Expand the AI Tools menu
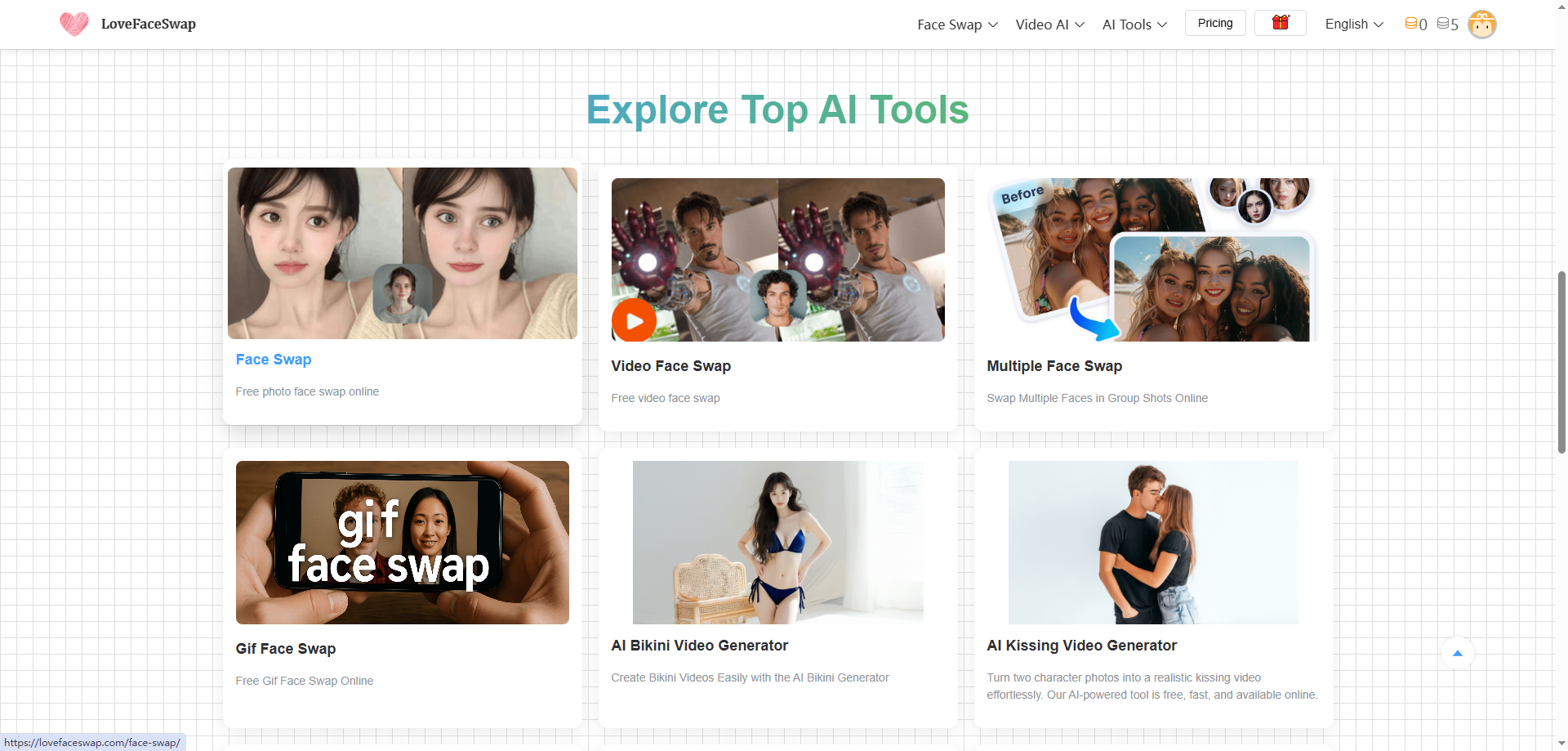Image resolution: width=1568 pixels, height=751 pixels. click(1134, 25)
